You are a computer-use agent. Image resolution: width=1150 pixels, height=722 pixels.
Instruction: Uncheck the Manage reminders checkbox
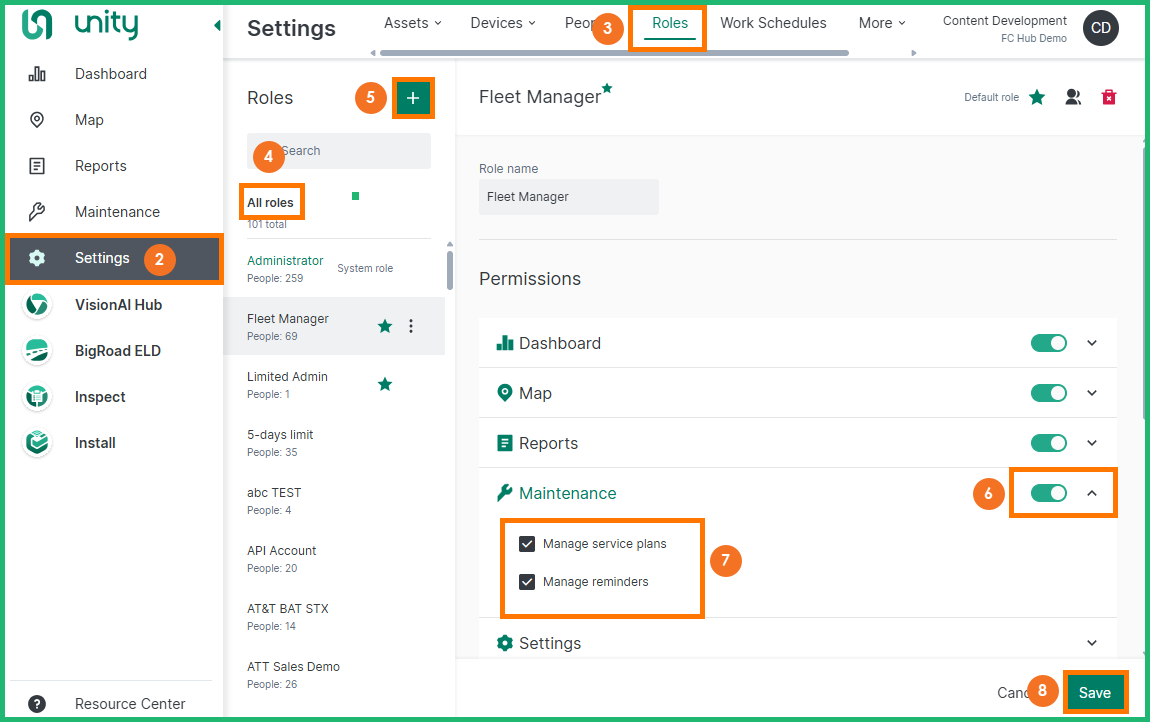527,582
